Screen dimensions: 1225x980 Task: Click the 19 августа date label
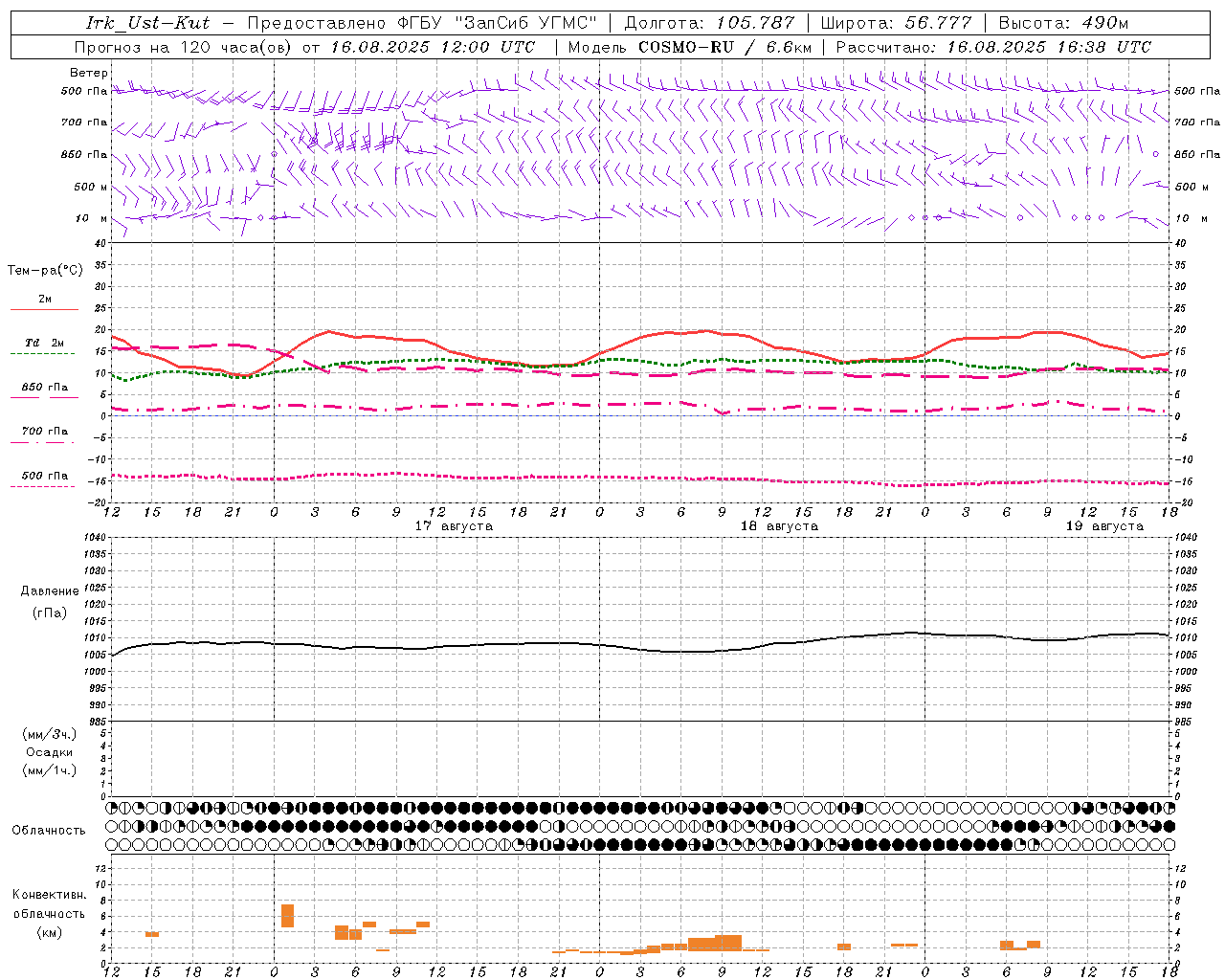coord(1104,526)
